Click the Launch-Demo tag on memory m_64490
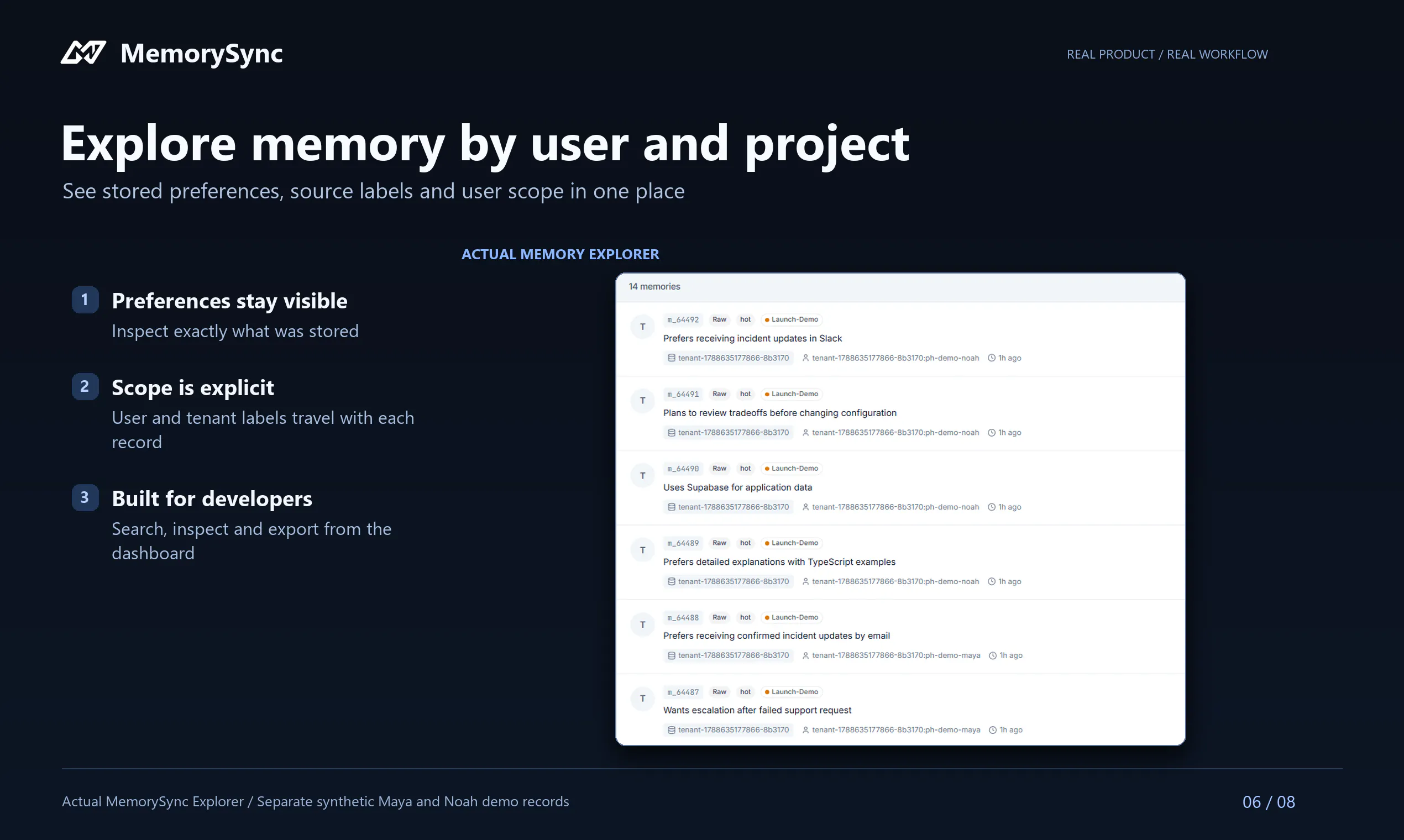The width and height of the screenshot is (1404, 840). [x=792, y=468]
